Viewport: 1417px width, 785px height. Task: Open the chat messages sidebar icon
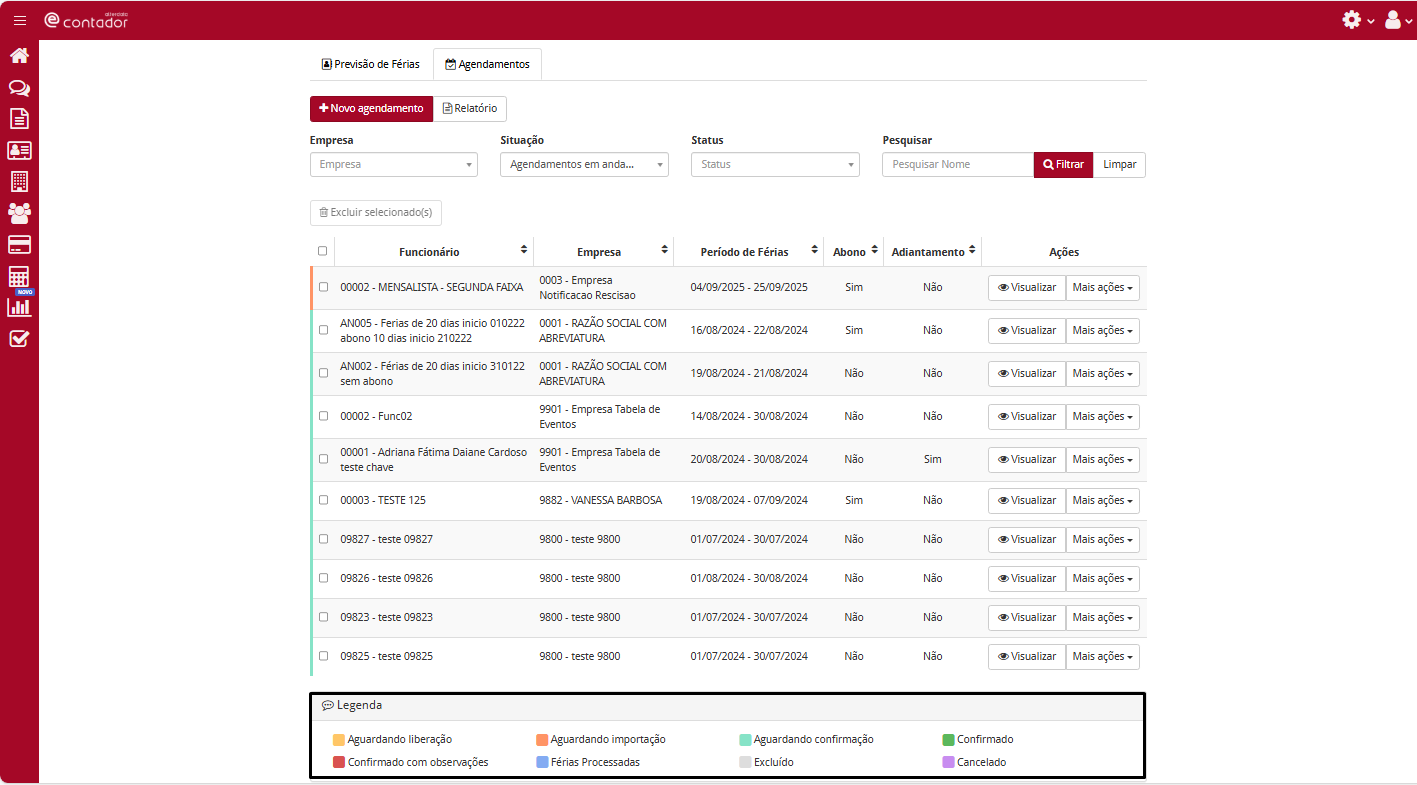click(19, 88)
